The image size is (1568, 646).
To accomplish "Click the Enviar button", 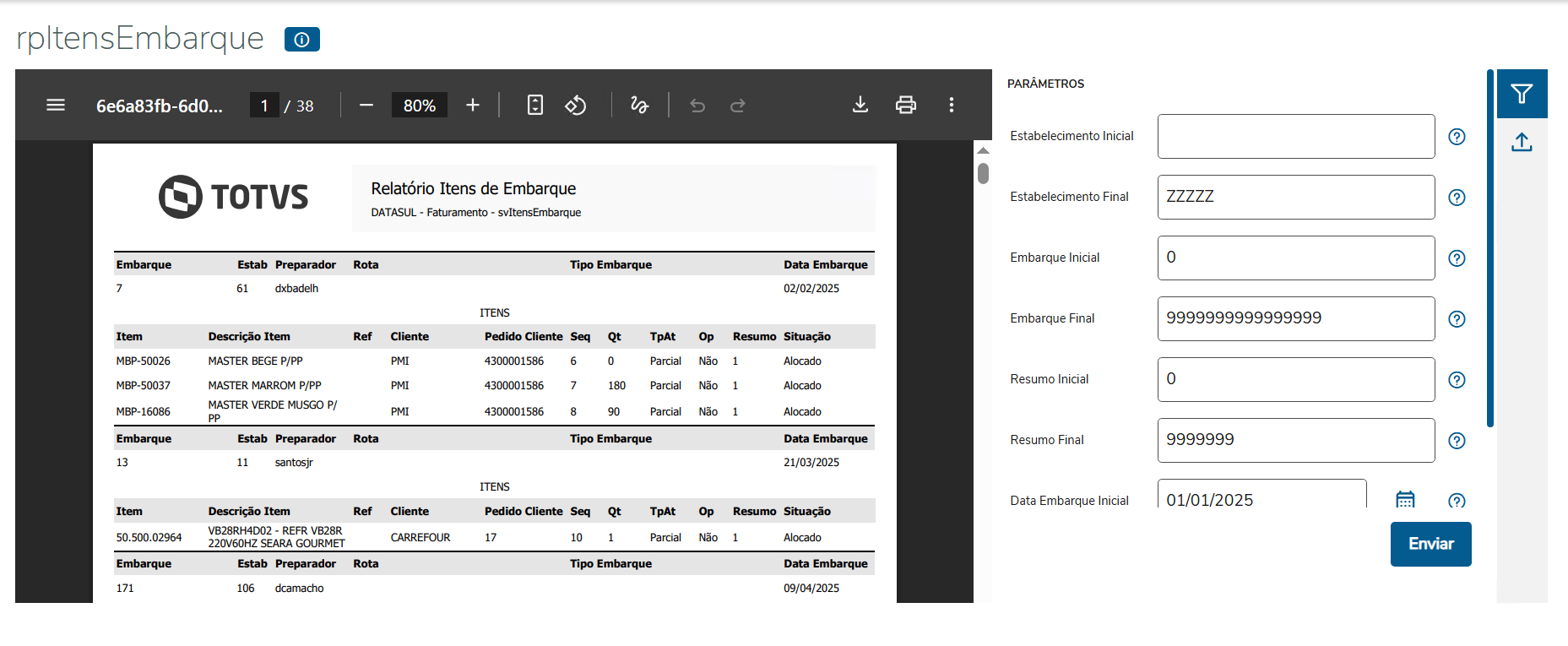I will [1431, 544].
